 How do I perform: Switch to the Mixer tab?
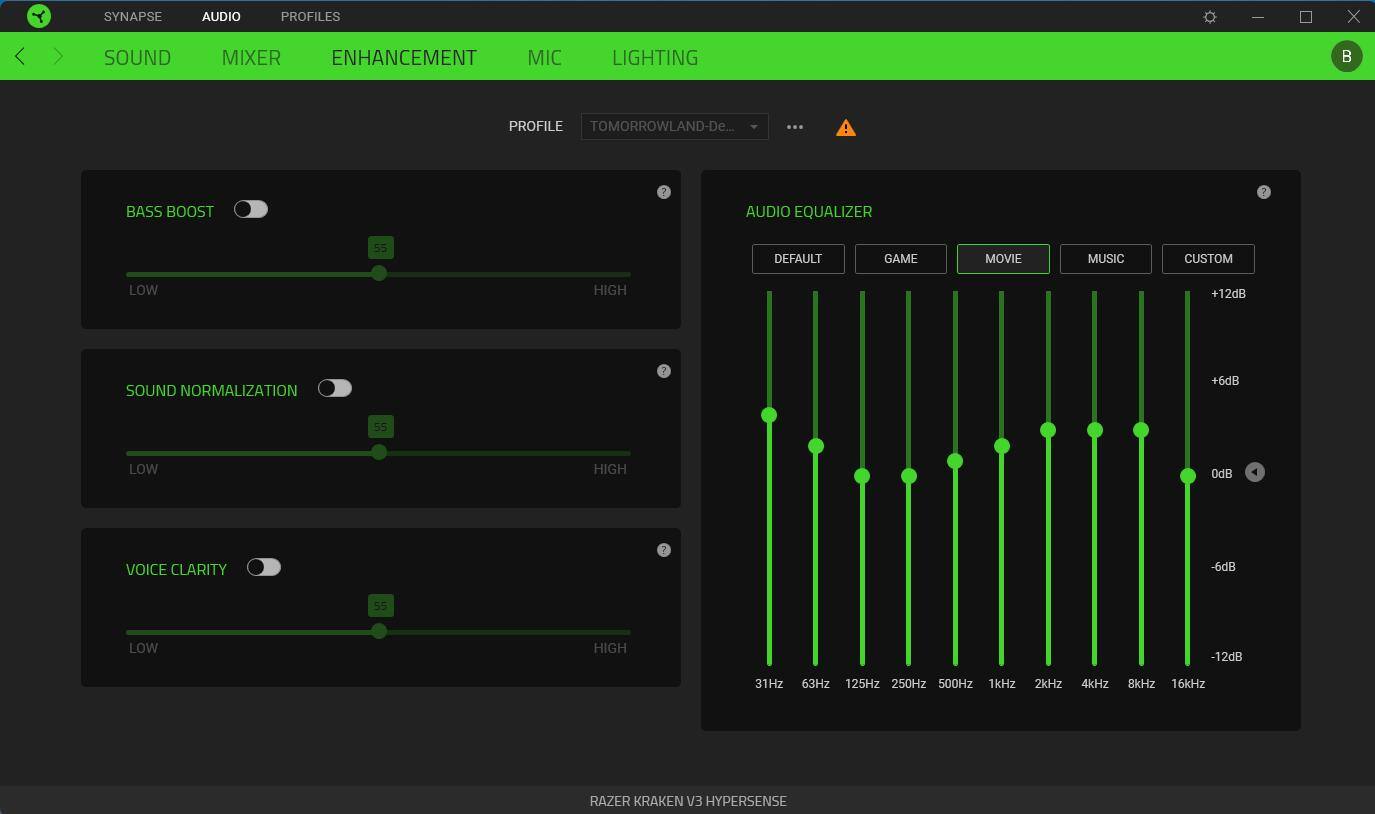pyautogui.click(x=251, y=57)
